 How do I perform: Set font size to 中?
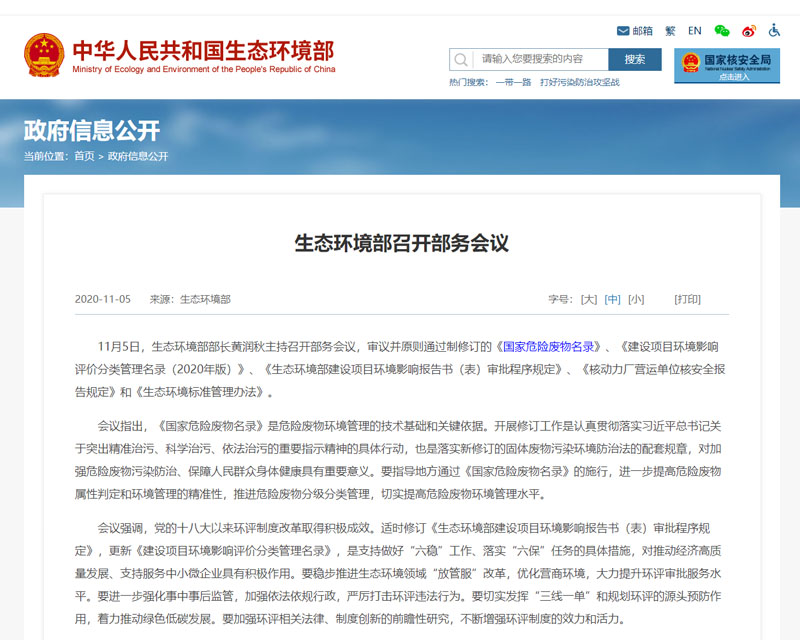(612, 299)
